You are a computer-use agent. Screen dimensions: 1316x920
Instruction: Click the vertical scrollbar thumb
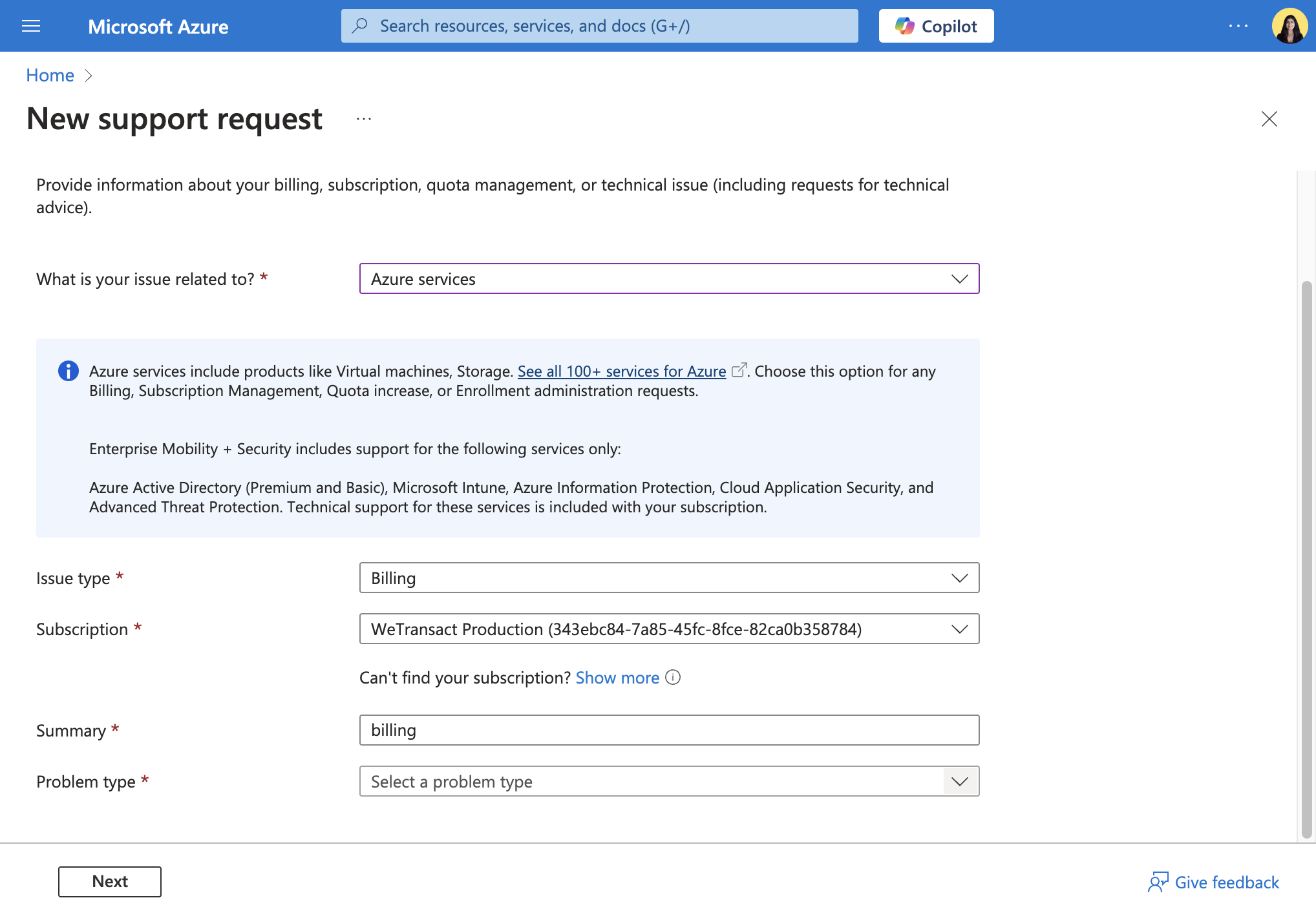(1306, 559)
